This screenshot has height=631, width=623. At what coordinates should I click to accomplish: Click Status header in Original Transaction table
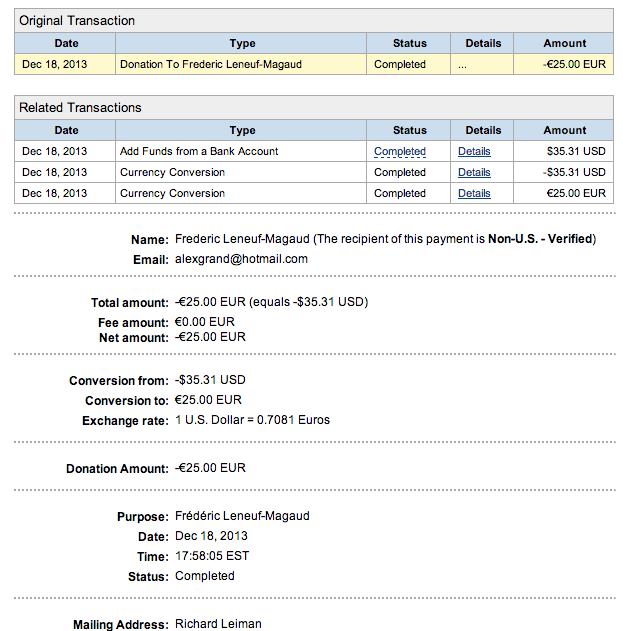pos(409,44)
